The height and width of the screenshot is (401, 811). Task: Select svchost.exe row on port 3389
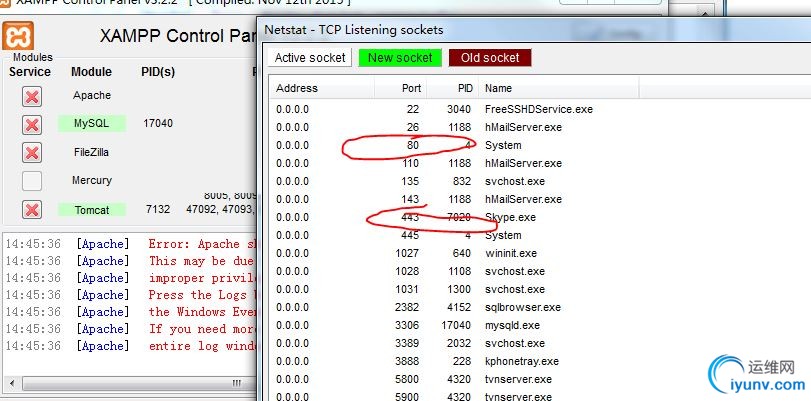pyautogui.click(x=538, y=344)
